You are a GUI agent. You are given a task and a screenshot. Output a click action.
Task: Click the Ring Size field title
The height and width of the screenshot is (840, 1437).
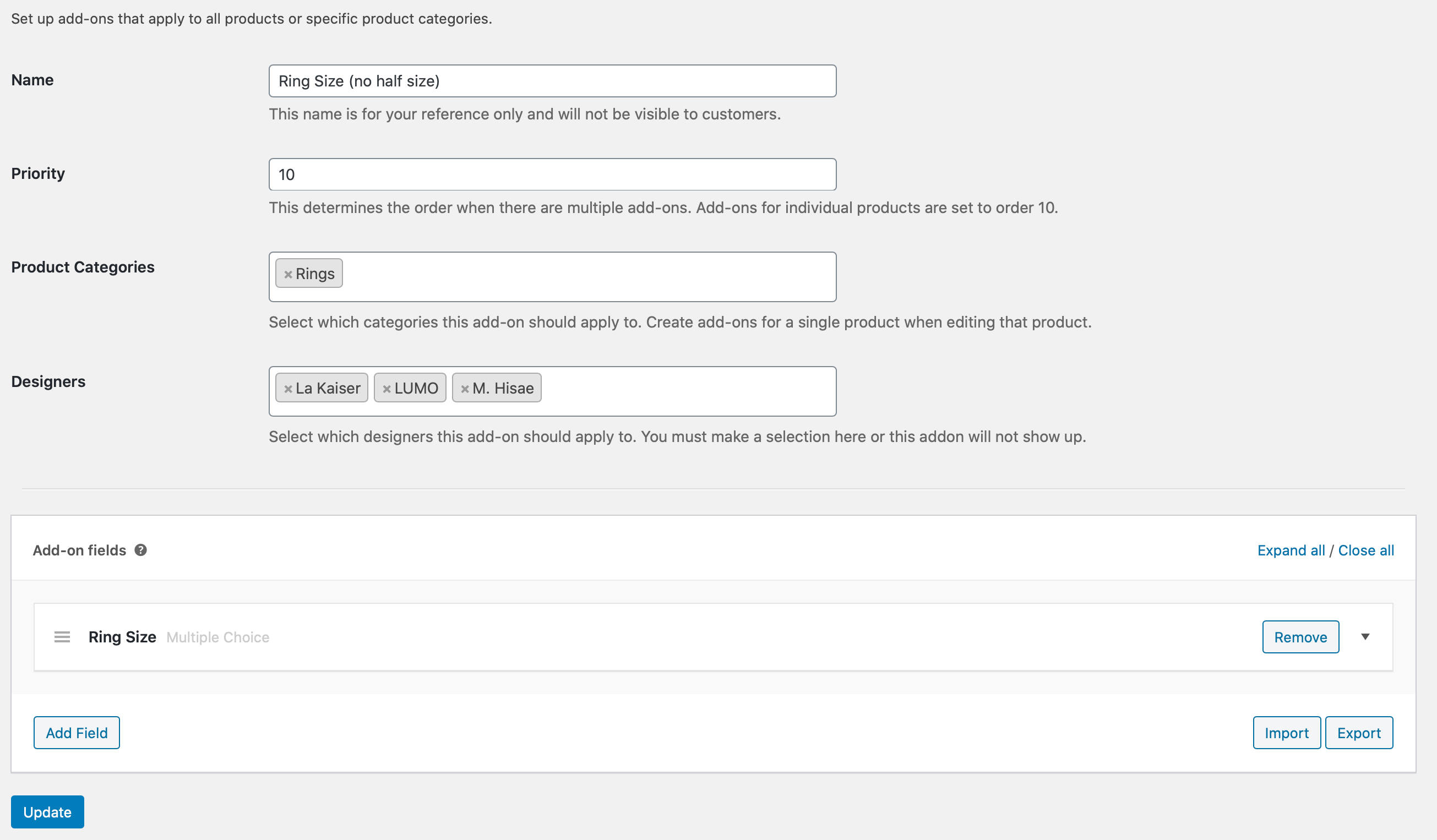click(122, 637)
